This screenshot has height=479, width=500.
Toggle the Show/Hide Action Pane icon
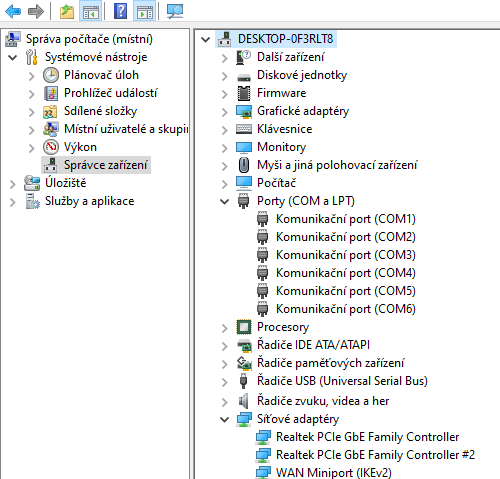[x=144, y=11]
